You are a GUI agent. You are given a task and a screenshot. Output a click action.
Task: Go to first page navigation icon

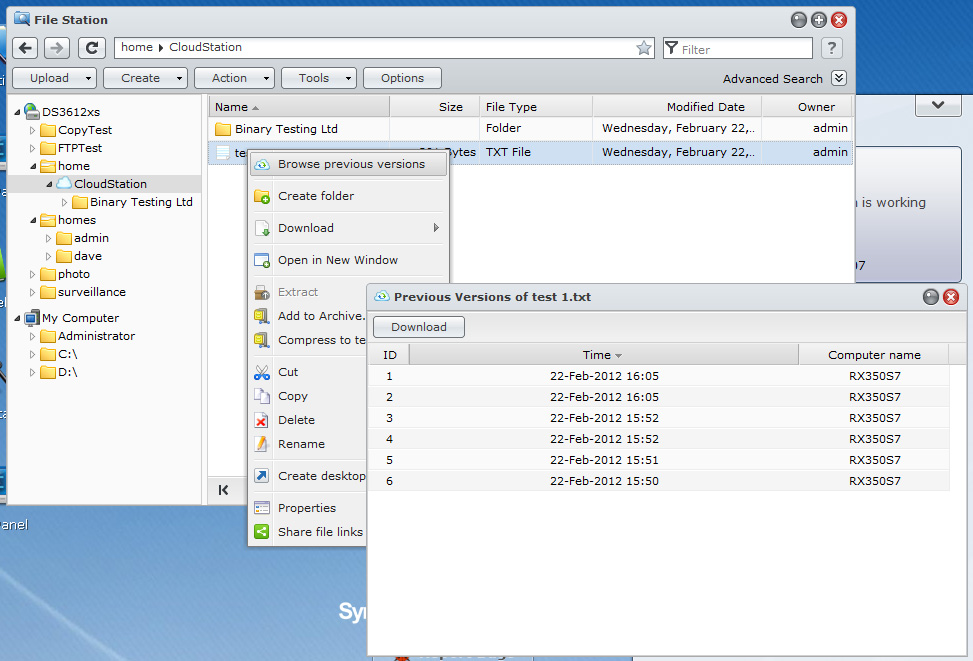tap(223, 490)
